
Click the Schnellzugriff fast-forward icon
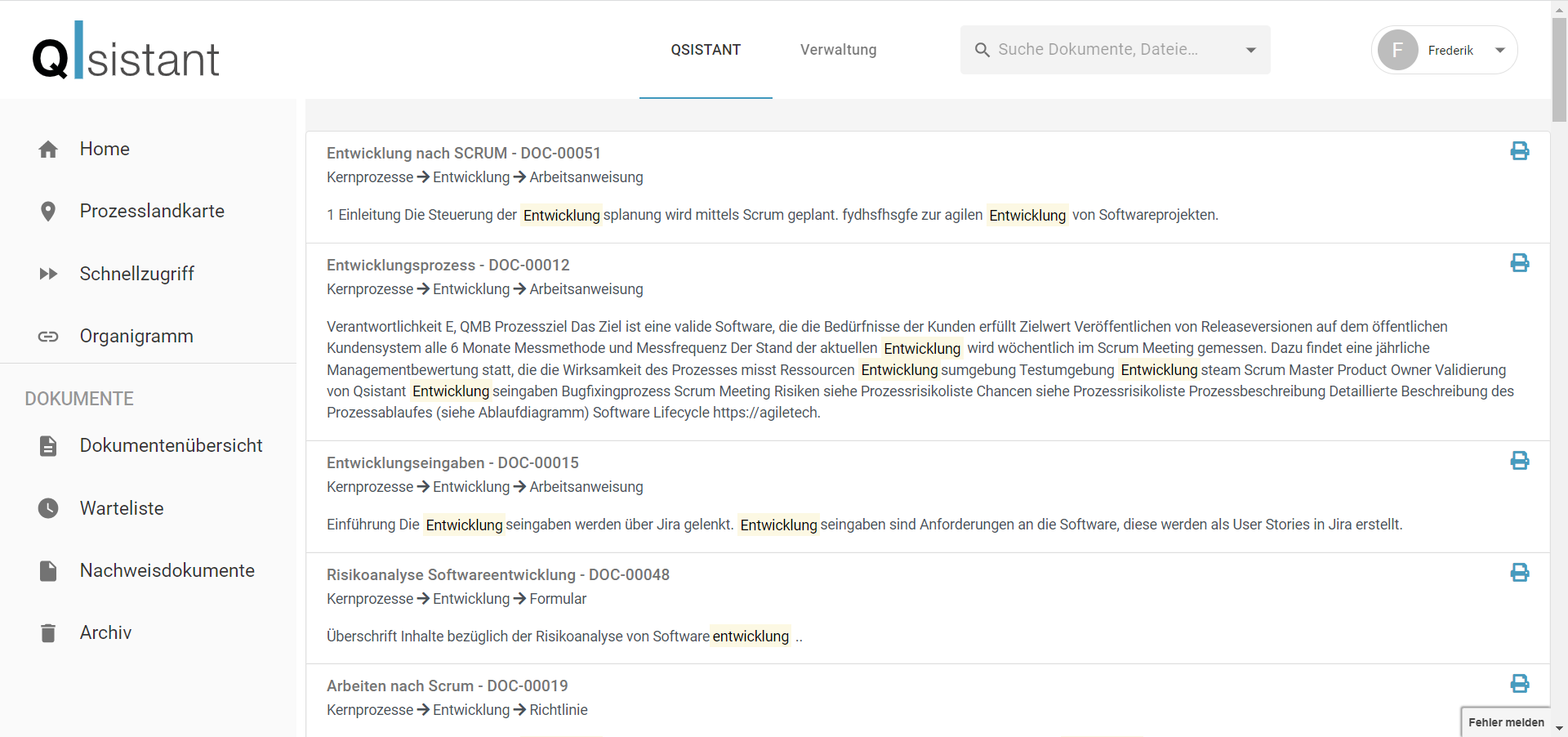(x=48, y=274)
